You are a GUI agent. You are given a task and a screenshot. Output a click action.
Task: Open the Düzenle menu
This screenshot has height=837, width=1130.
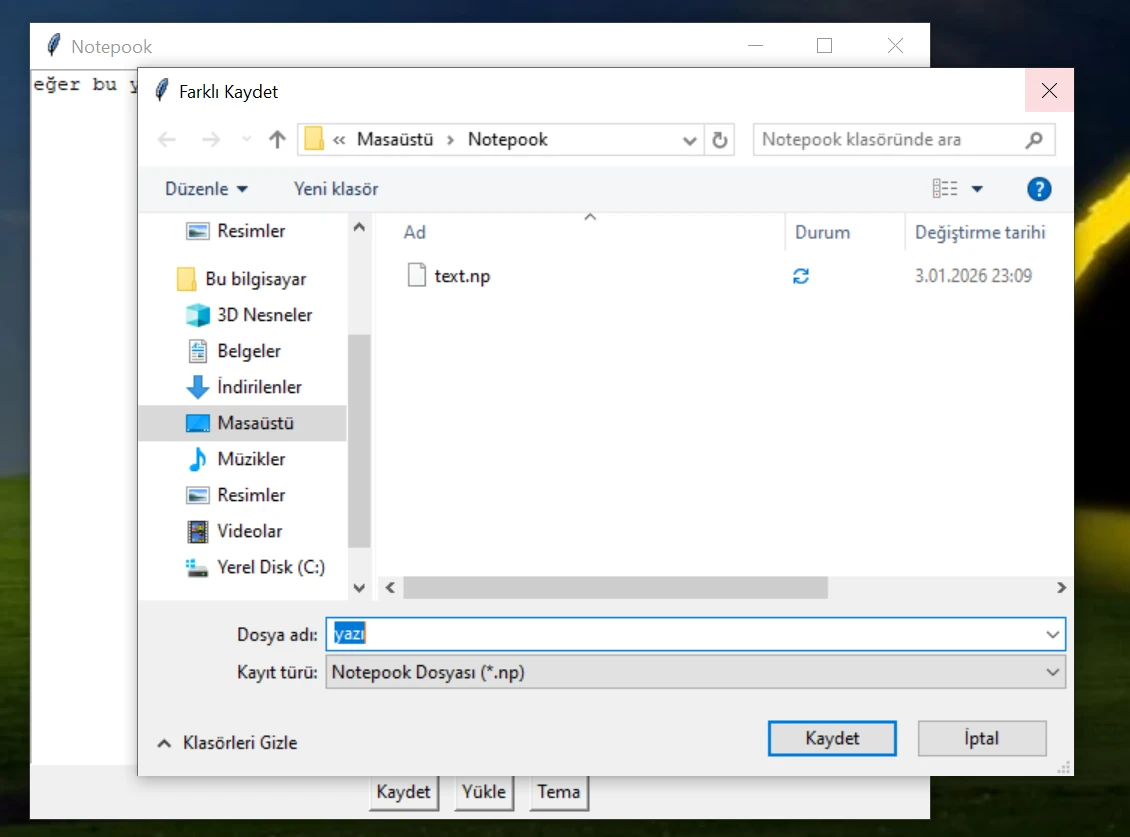tap(206, 189)
